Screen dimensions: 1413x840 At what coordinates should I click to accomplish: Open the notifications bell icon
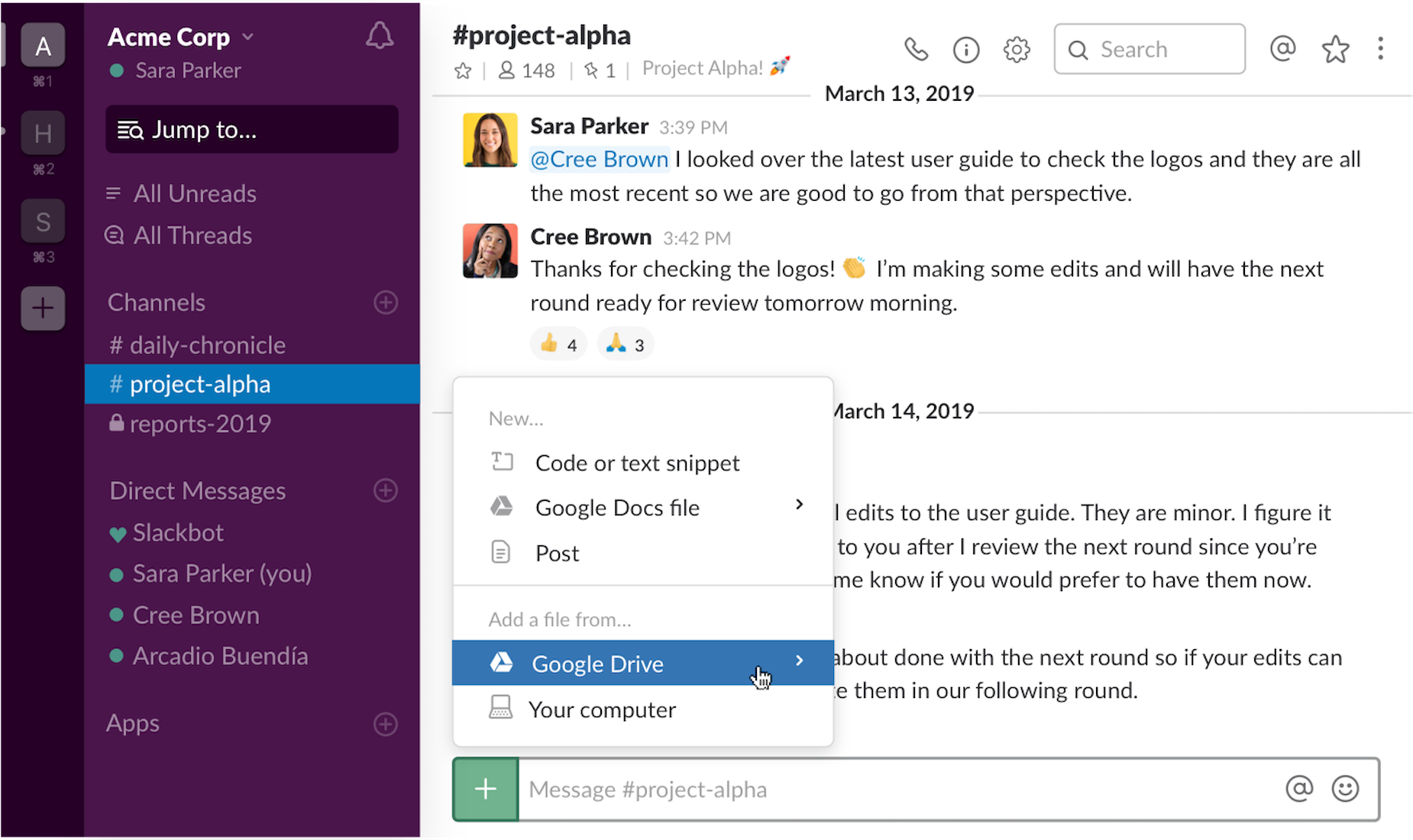(380, 35)
